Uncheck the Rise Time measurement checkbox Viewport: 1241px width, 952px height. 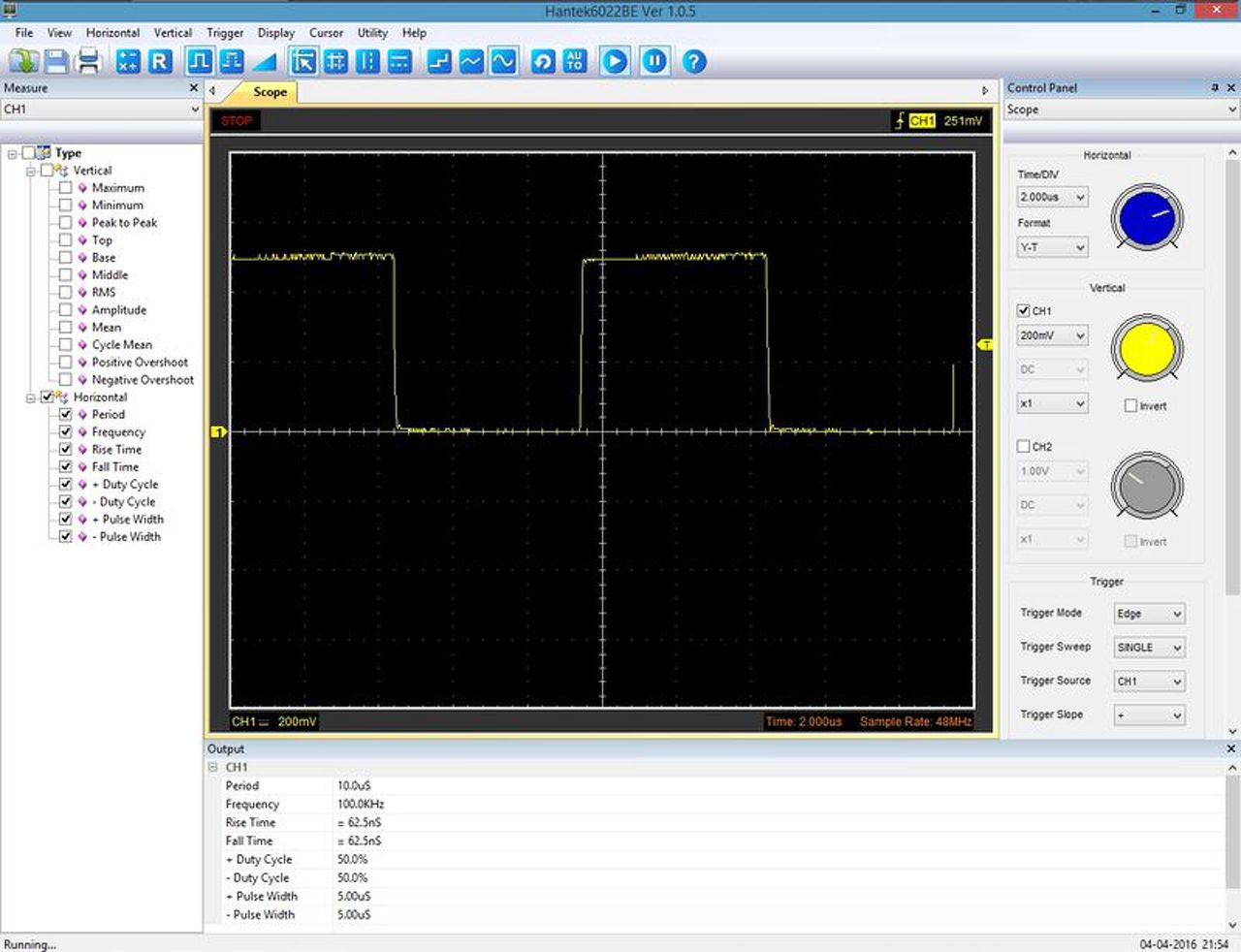point(65,450)
